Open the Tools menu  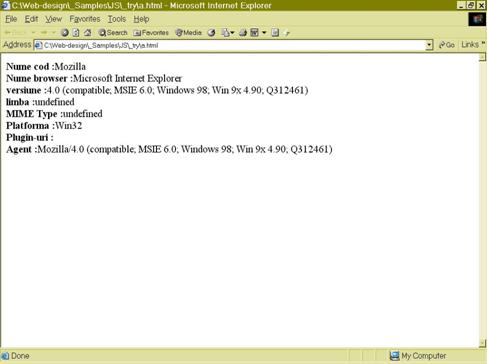pos(117,19)
